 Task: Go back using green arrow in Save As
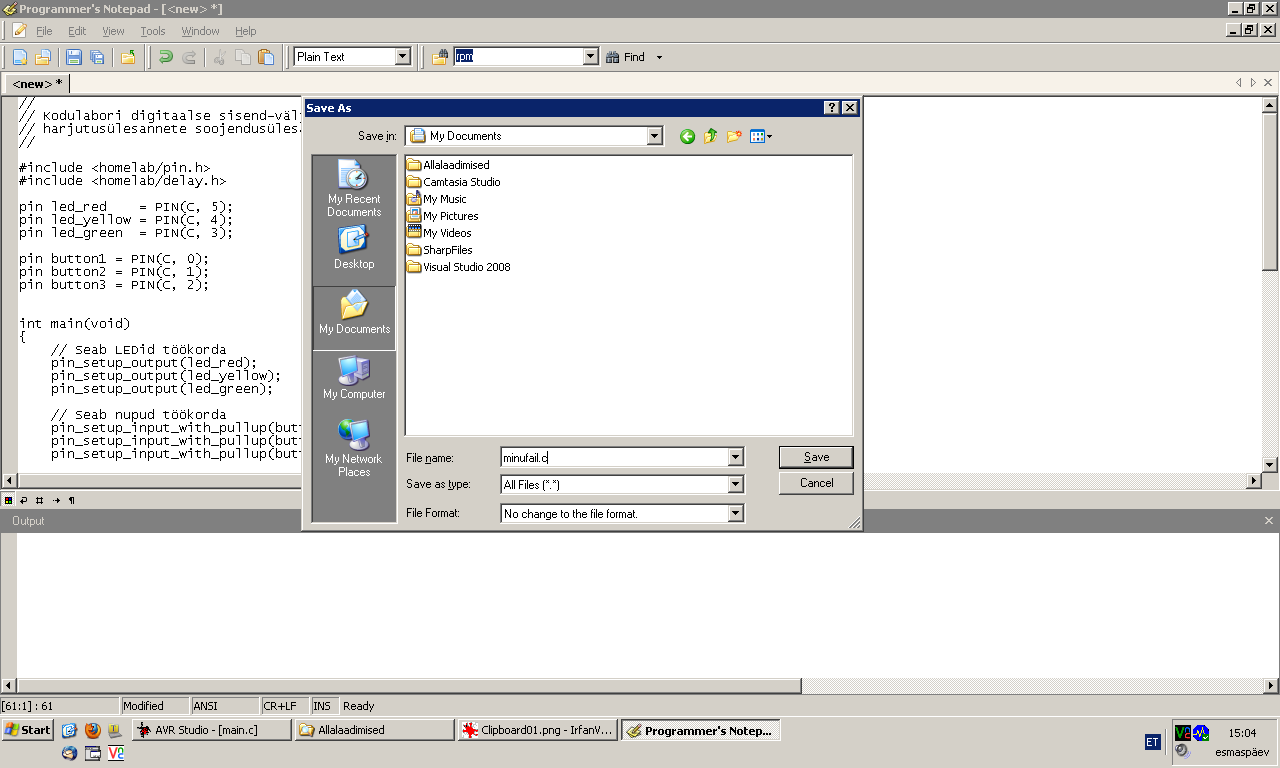tap(687, 137)
